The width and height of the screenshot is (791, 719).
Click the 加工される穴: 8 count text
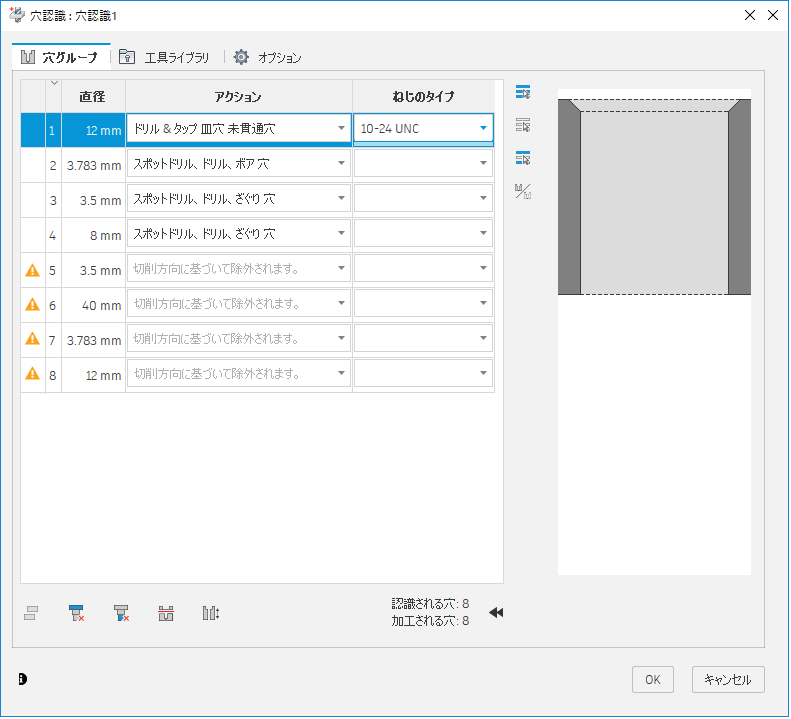pyautogui.click(x=430, y=621)
